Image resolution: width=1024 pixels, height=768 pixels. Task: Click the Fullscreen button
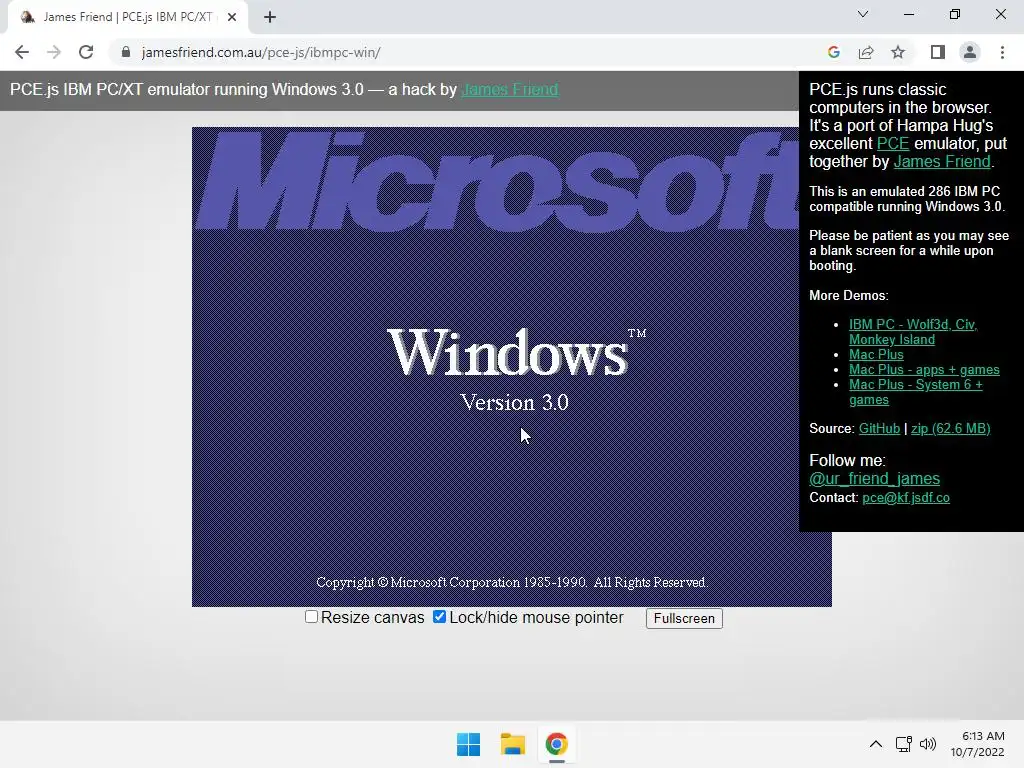point(684,618)
